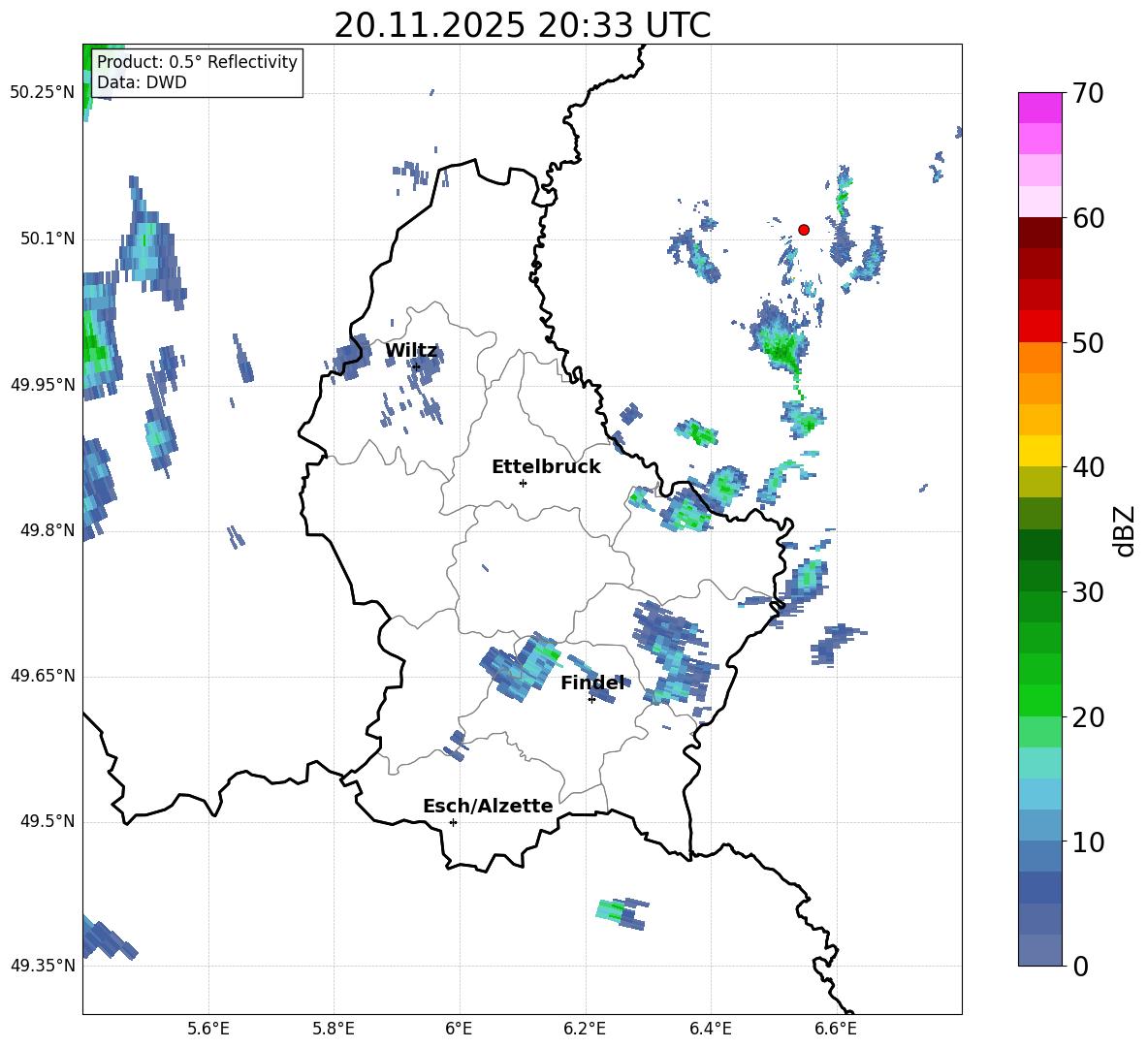Click the 6°E longitude label
The width and height of the screenshot is (1148, 1048).
[459, 1029]
